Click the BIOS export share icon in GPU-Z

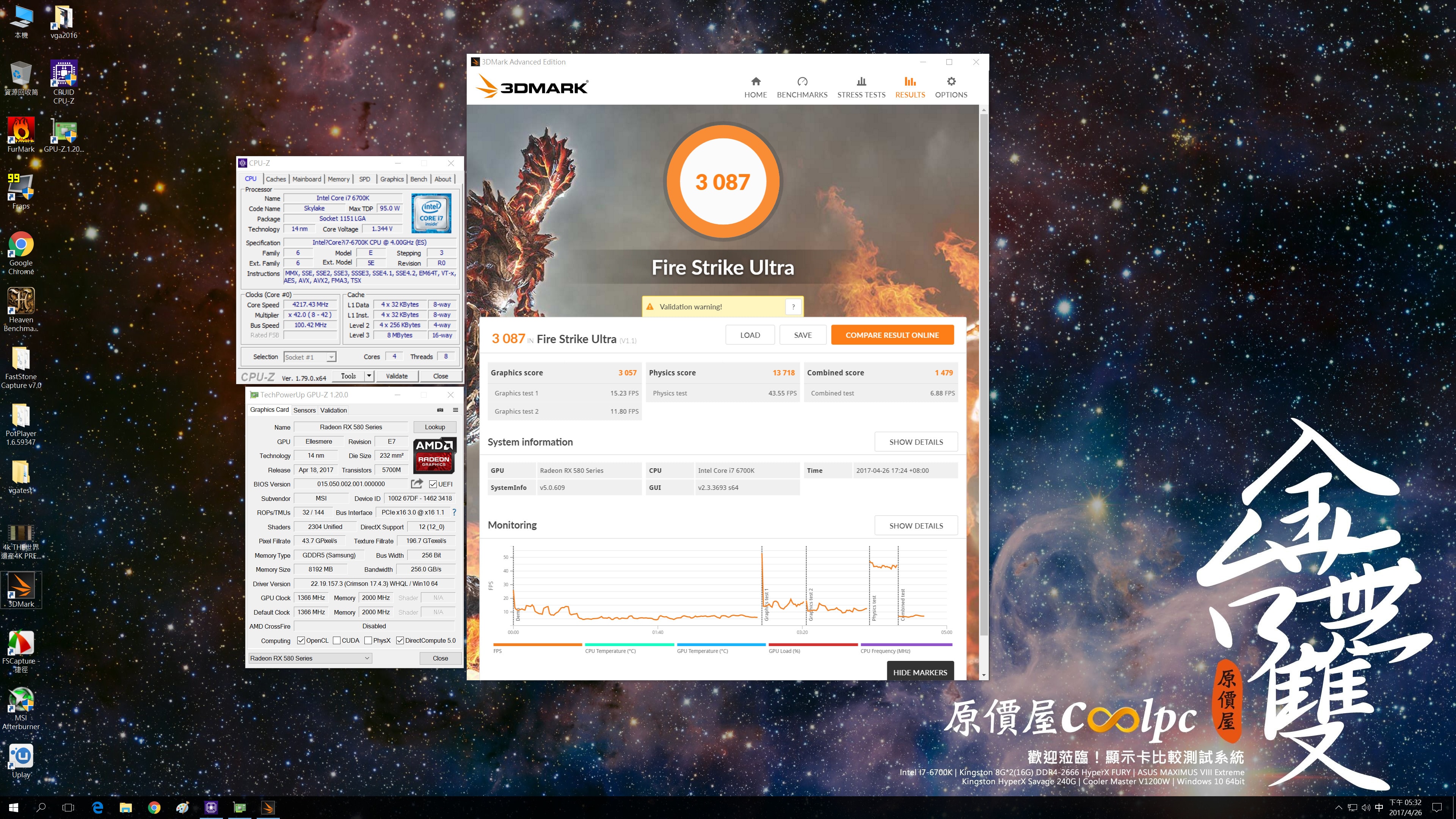pos(417,483)
